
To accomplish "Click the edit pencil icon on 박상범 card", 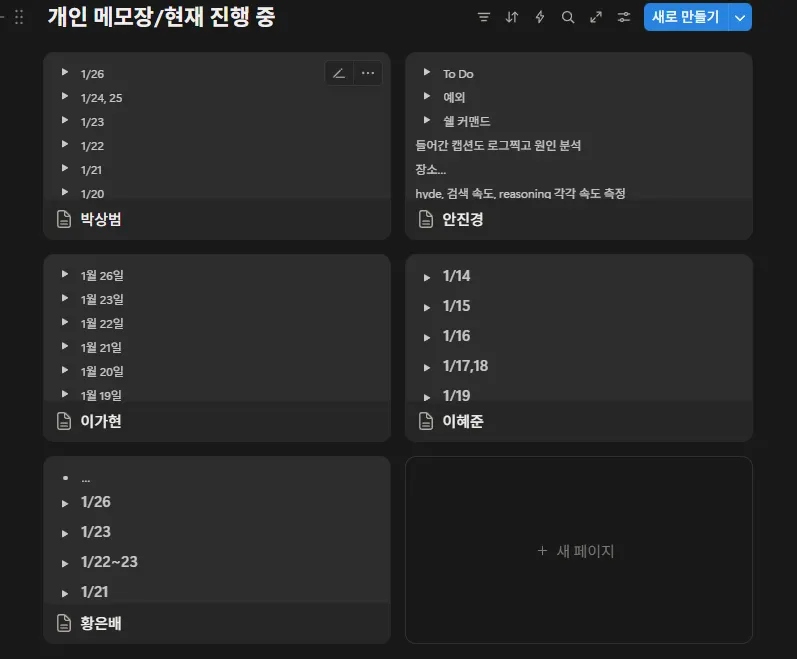I will pos(339,74).
